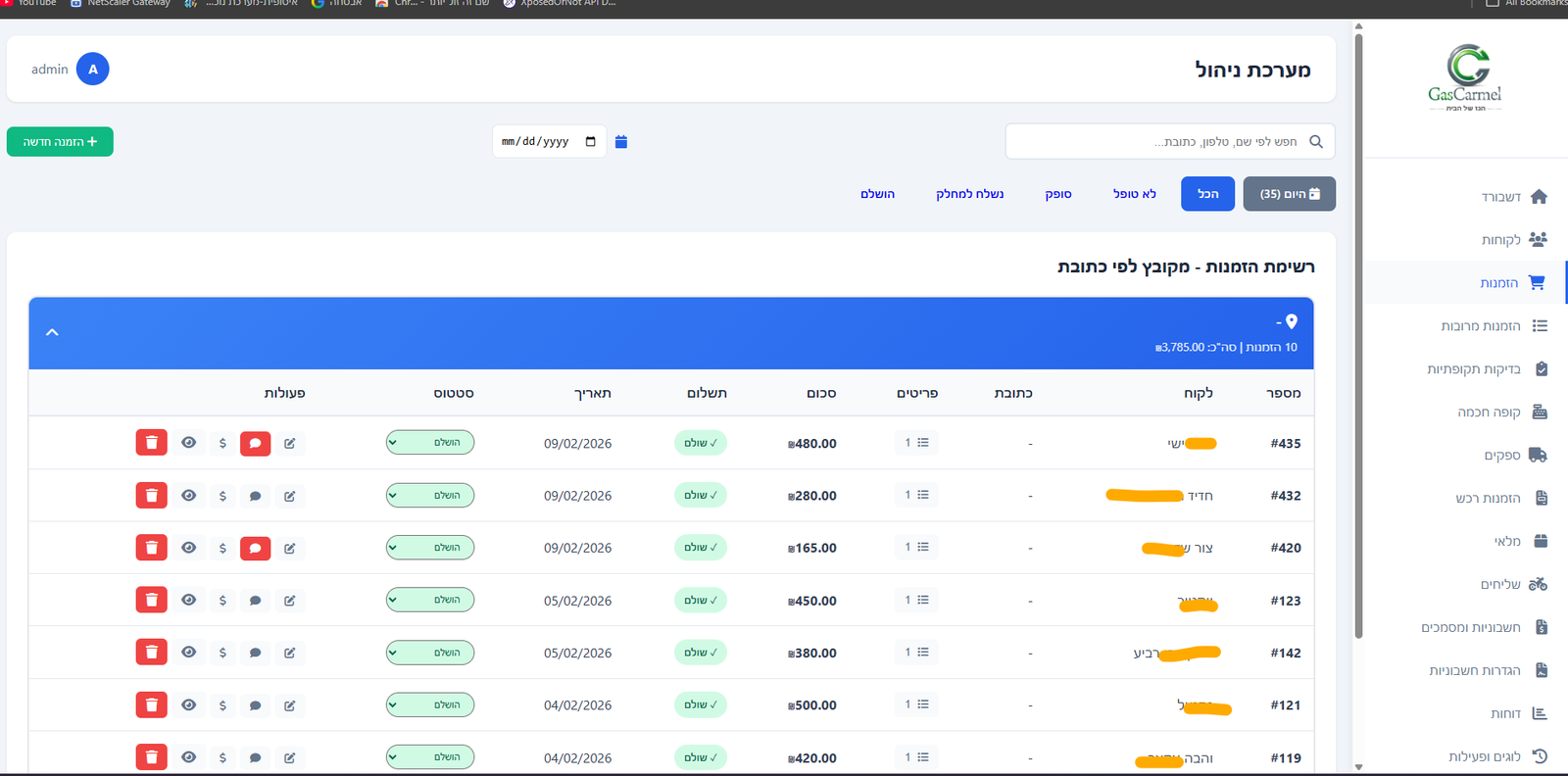Screen dimensions: 1568x776
Task: Edit order #432 with the pencil icon
Action: [290, 496]
